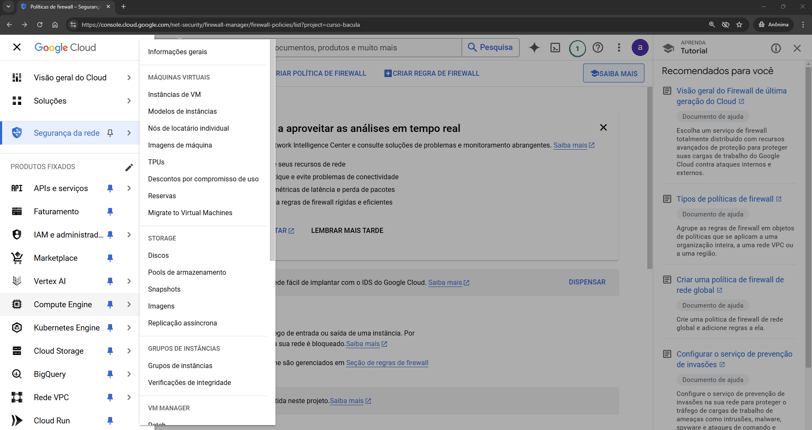Expand the Segurança da rede submenu arrow
The width and height of the screenshot is (812, 430).
[129, 133]
